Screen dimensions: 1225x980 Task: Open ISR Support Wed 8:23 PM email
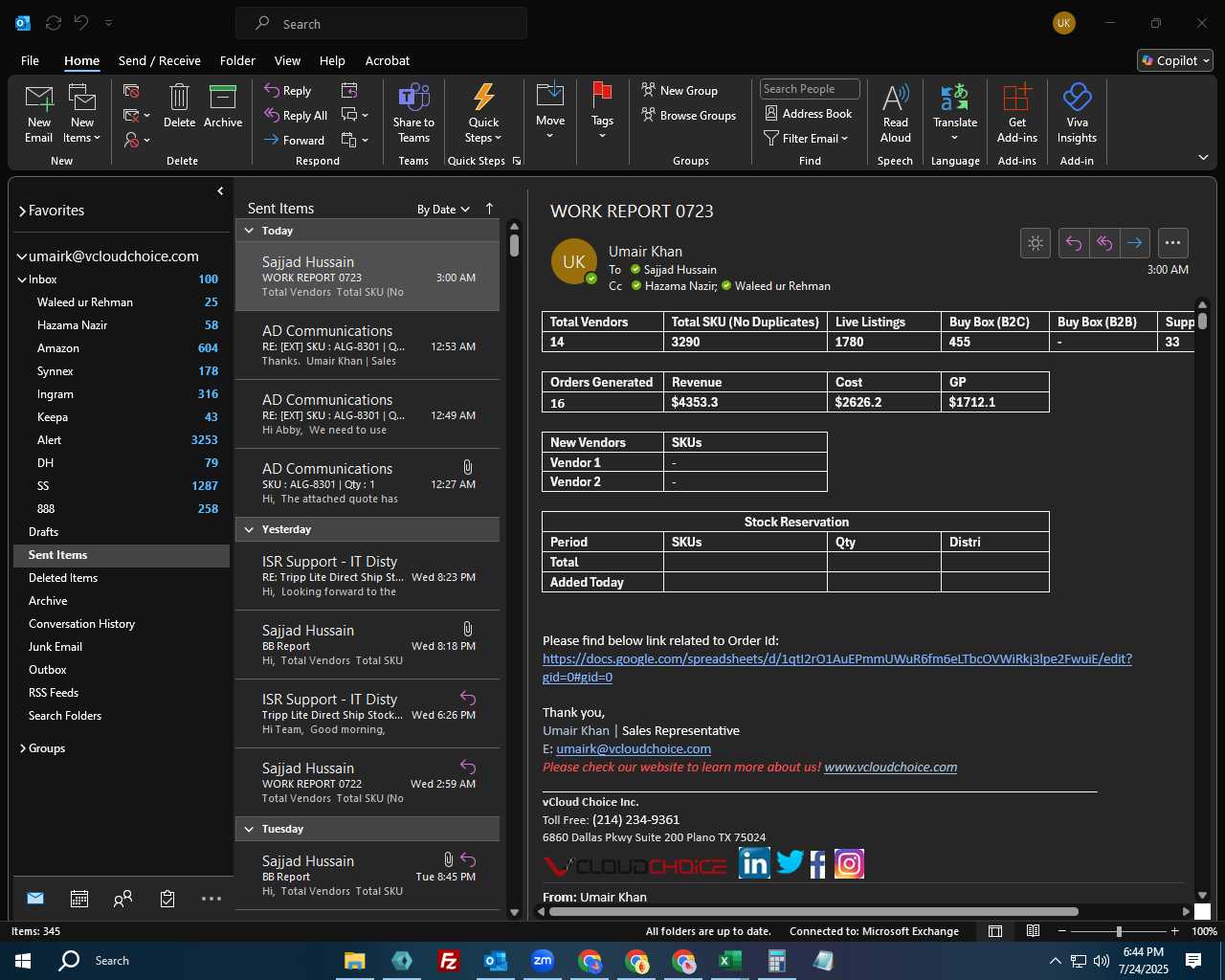367,576
